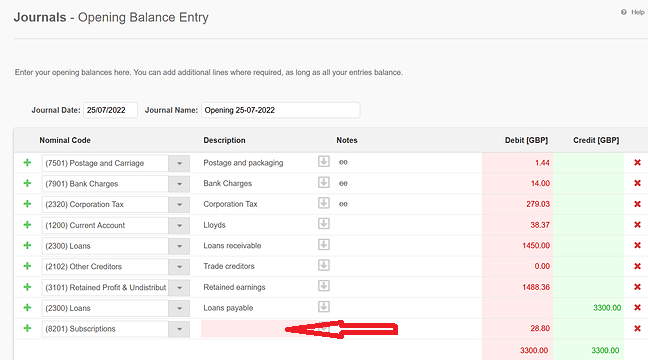Copy down Lloyds description
This screenshot has height=360, width=648.
coord(324,224)
